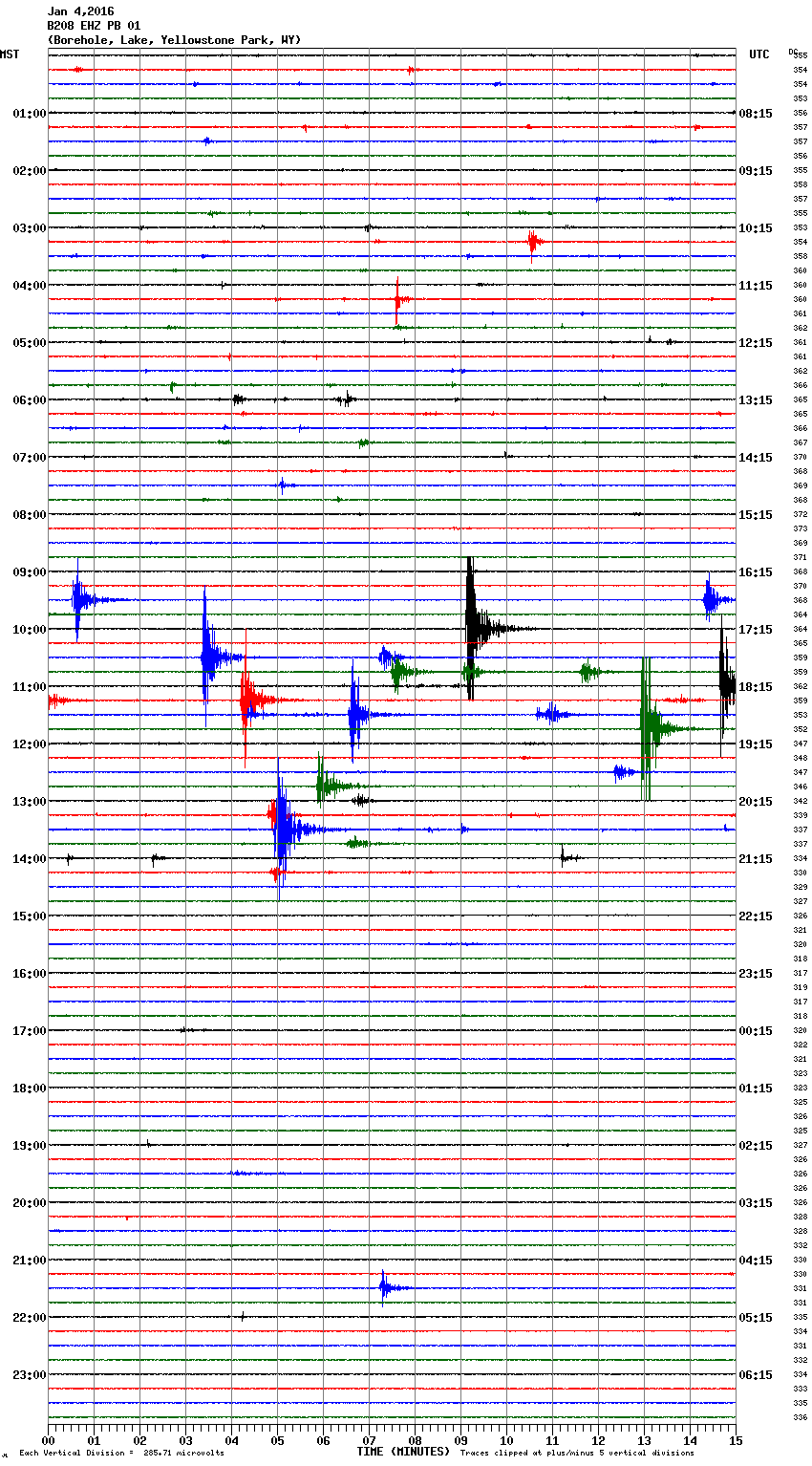The width and height of the screenshot is (812, 1466).
Task: Click the bottom axis minute tick '00'
Action: [x=48, y=1440]
